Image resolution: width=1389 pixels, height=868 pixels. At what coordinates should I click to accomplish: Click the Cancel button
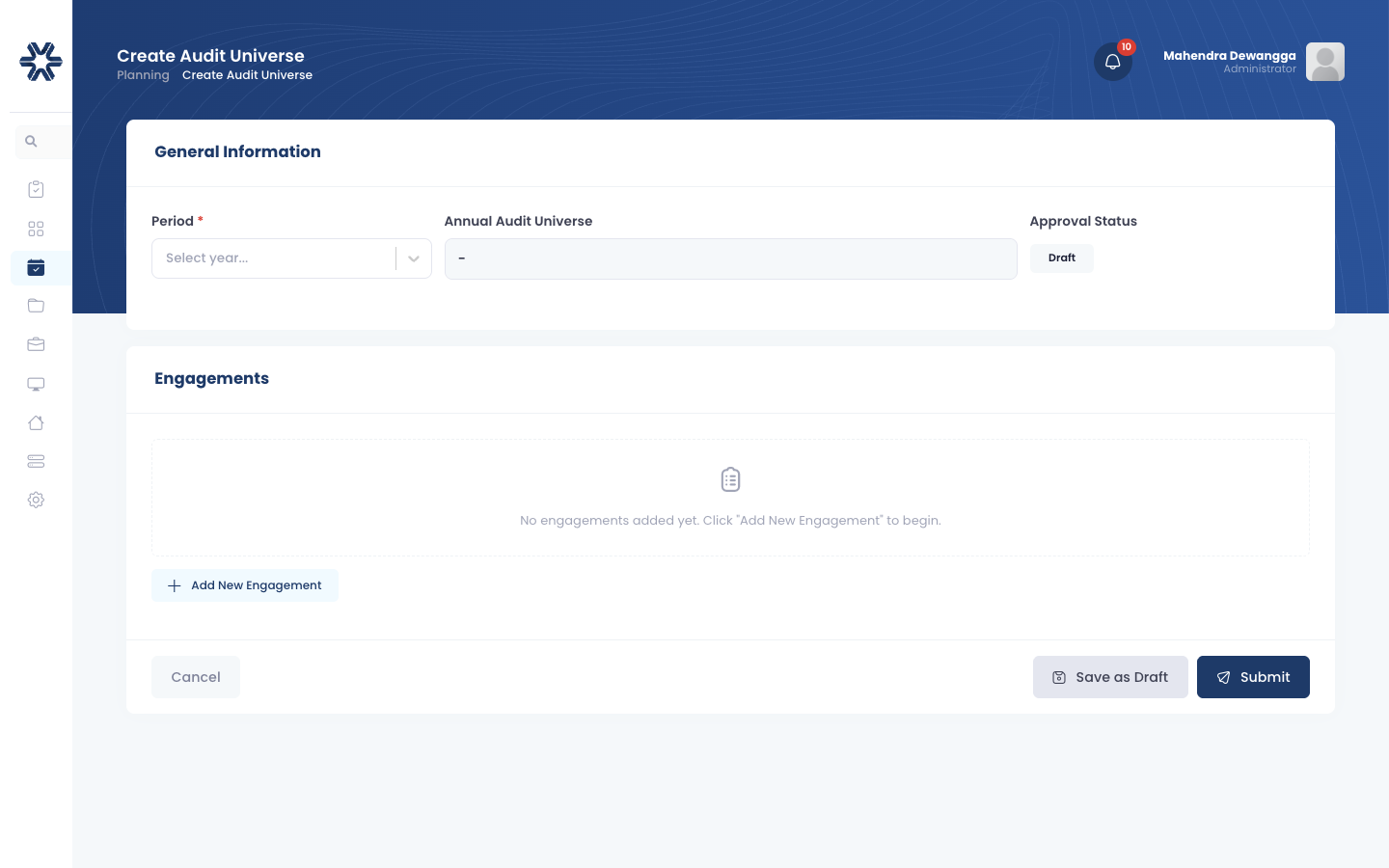coord(196,677)
